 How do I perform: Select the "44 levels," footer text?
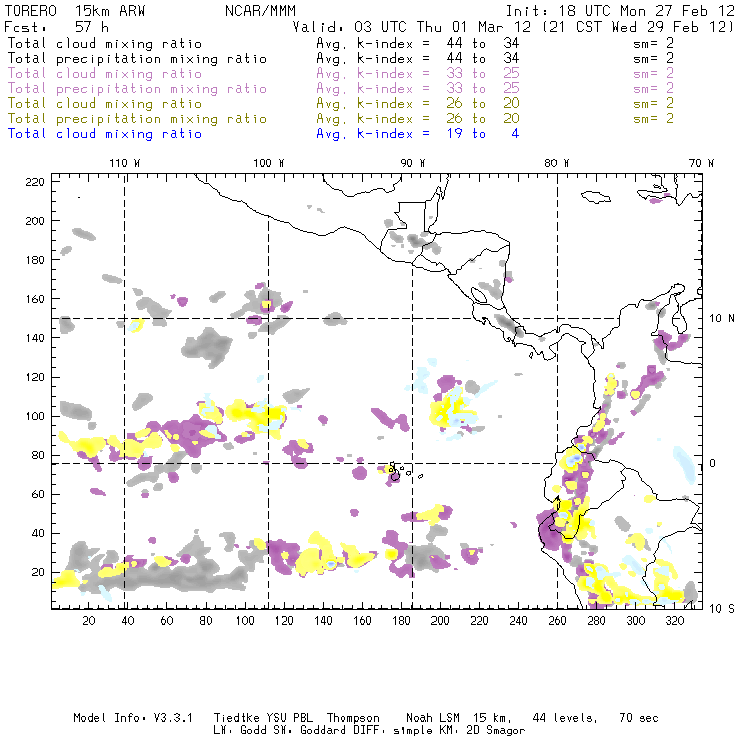pos(565,718)
